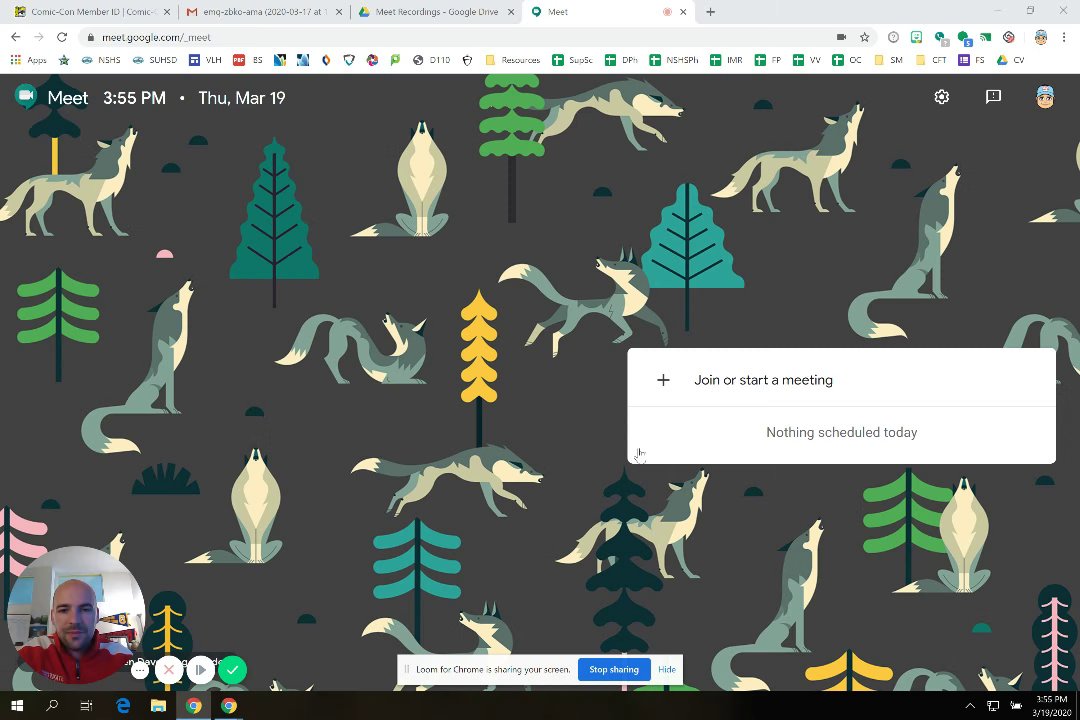Click the Google Cast extension icon
This screenshot has width=1080, height=720.
coord(986,37)
